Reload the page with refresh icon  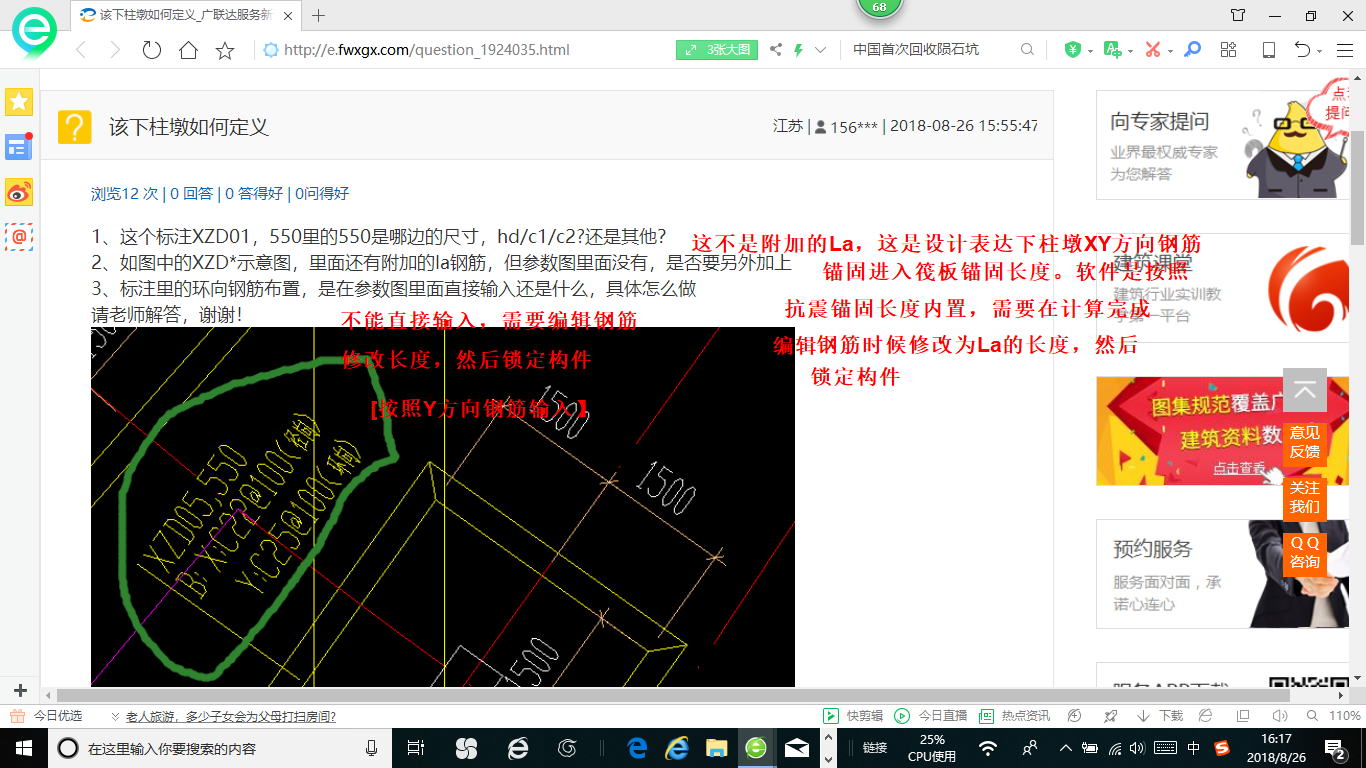coord(152,50)
